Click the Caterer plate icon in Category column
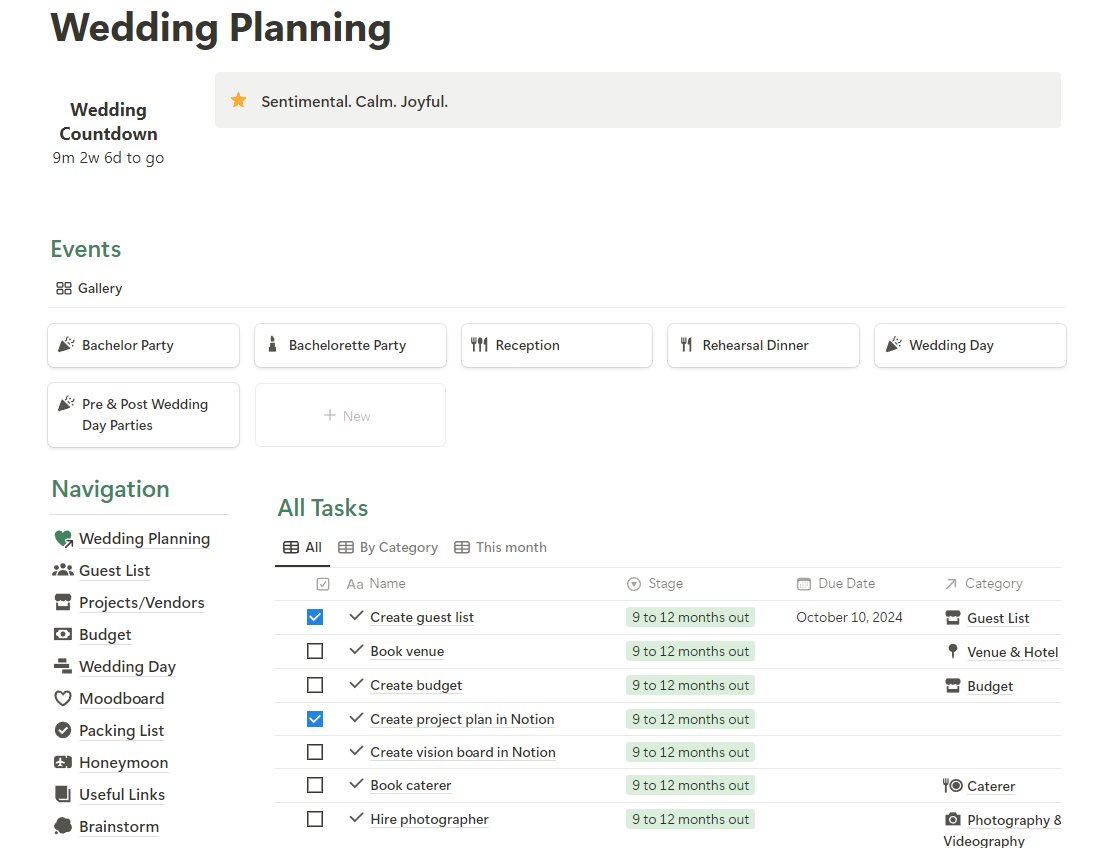The width and height of the screenshot is (1100, 848). (x=952, y=786)
